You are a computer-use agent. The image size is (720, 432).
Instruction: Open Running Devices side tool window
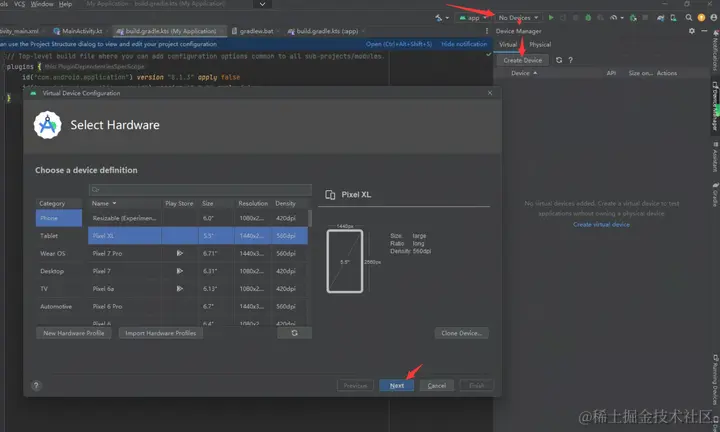(715, 379)
